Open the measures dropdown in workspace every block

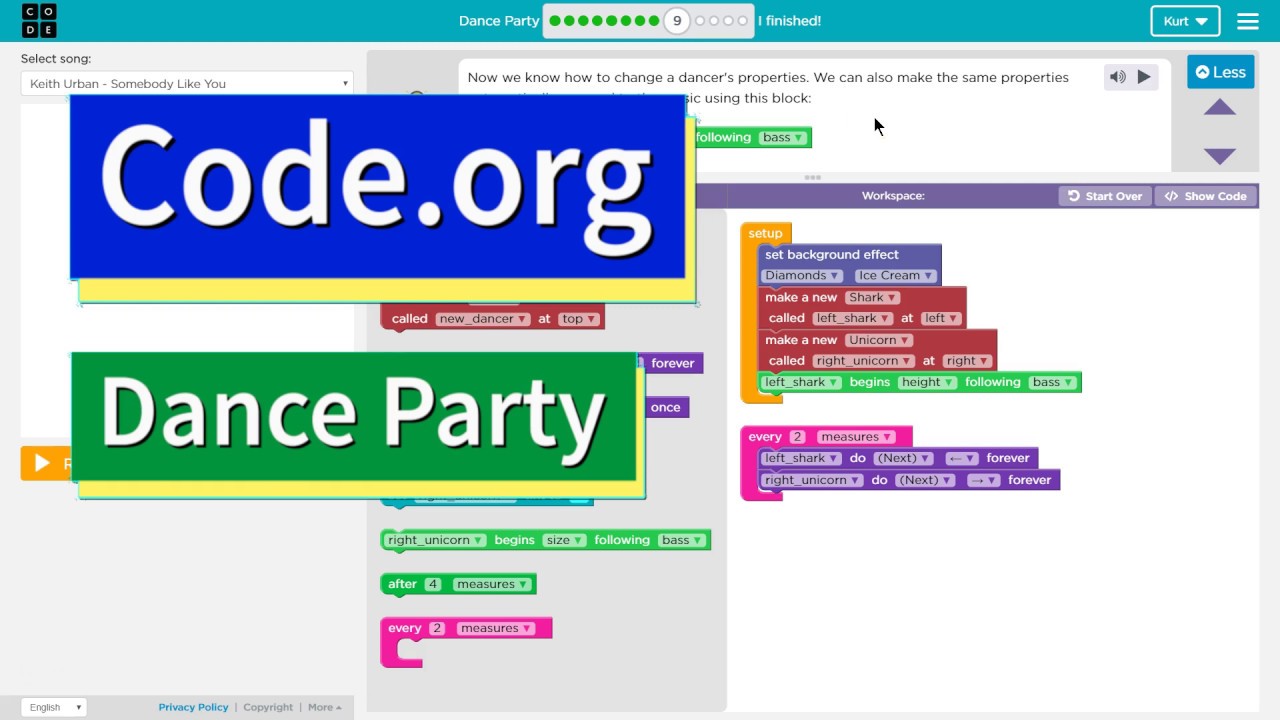856,437
